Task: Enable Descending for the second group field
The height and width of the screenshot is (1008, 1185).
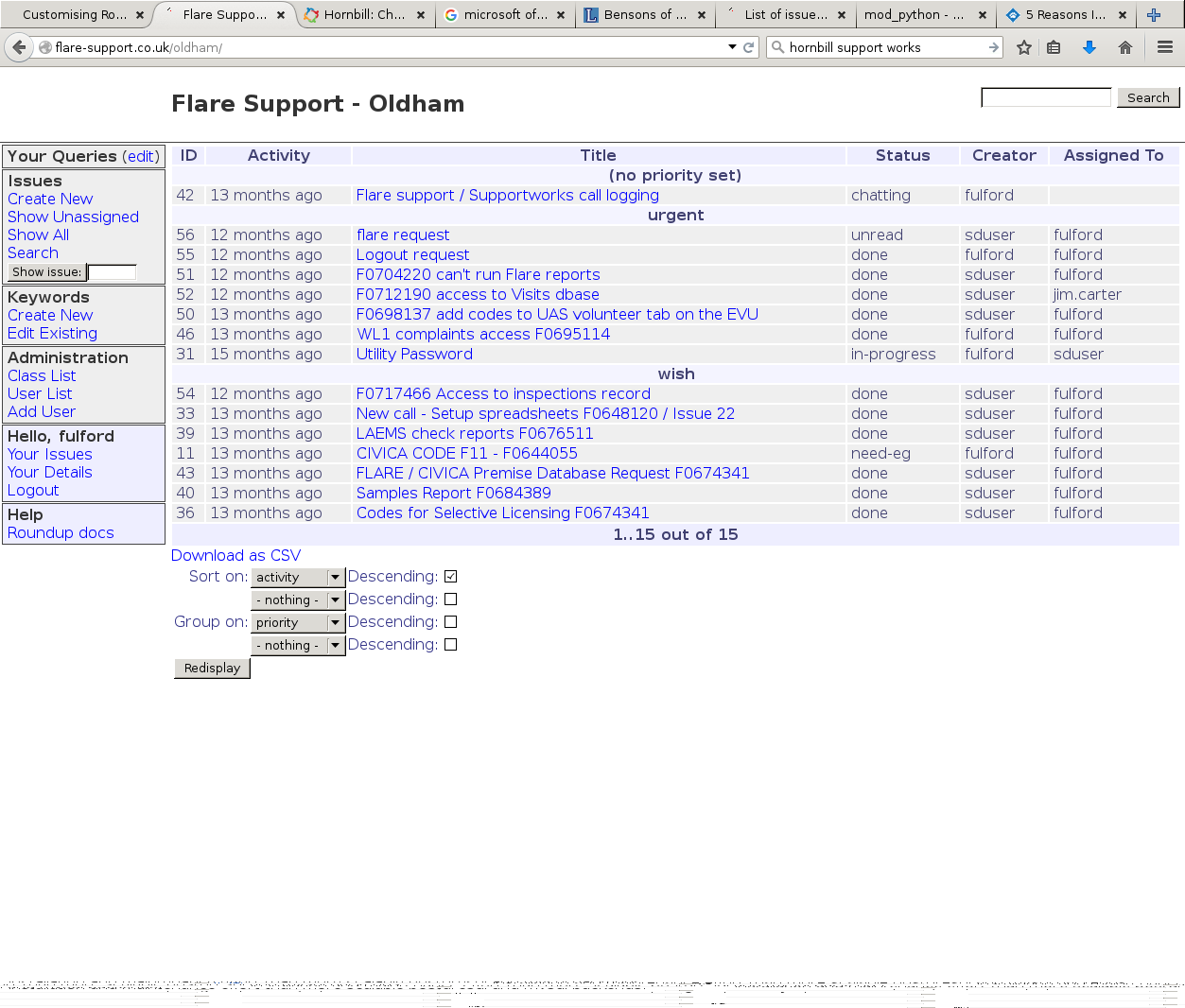Action: point(451,645)
